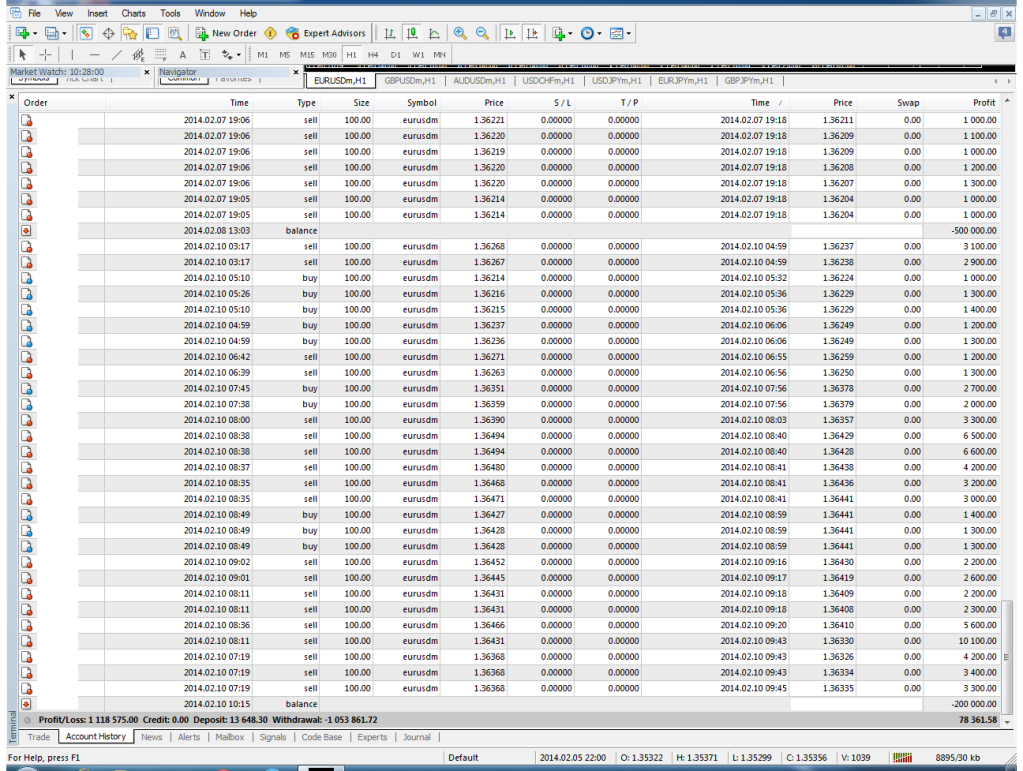
Task: Open the Navigator window star icon
Action: pyautogui.click(x=129, y=33)
